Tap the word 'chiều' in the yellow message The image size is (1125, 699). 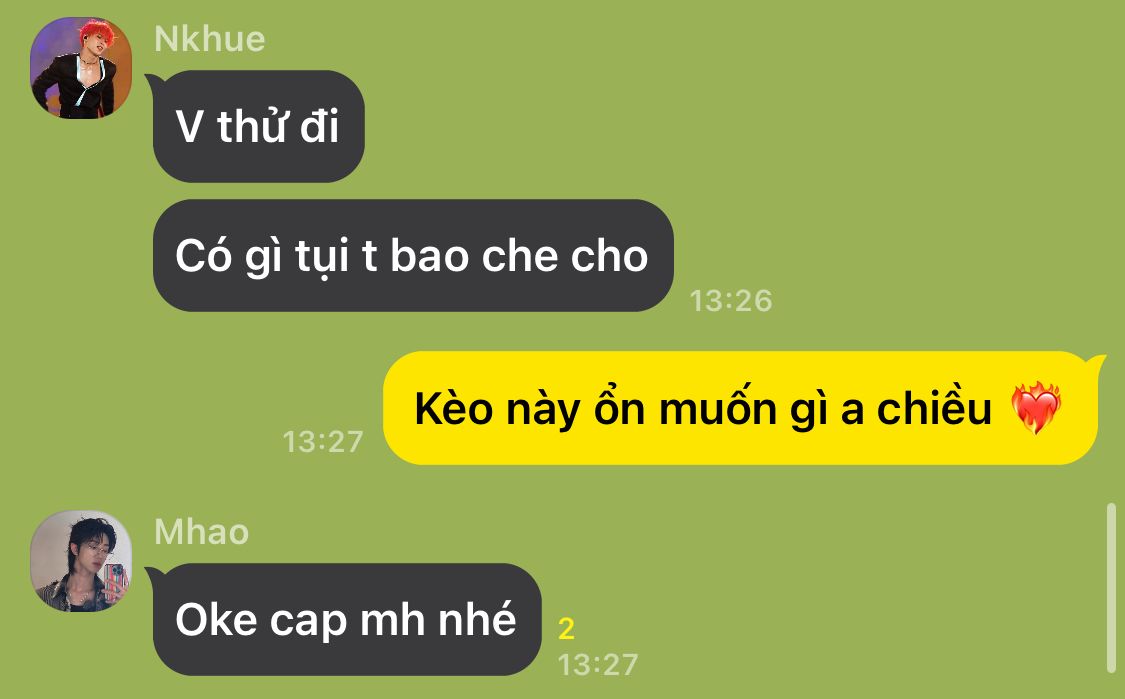point(934,409)
